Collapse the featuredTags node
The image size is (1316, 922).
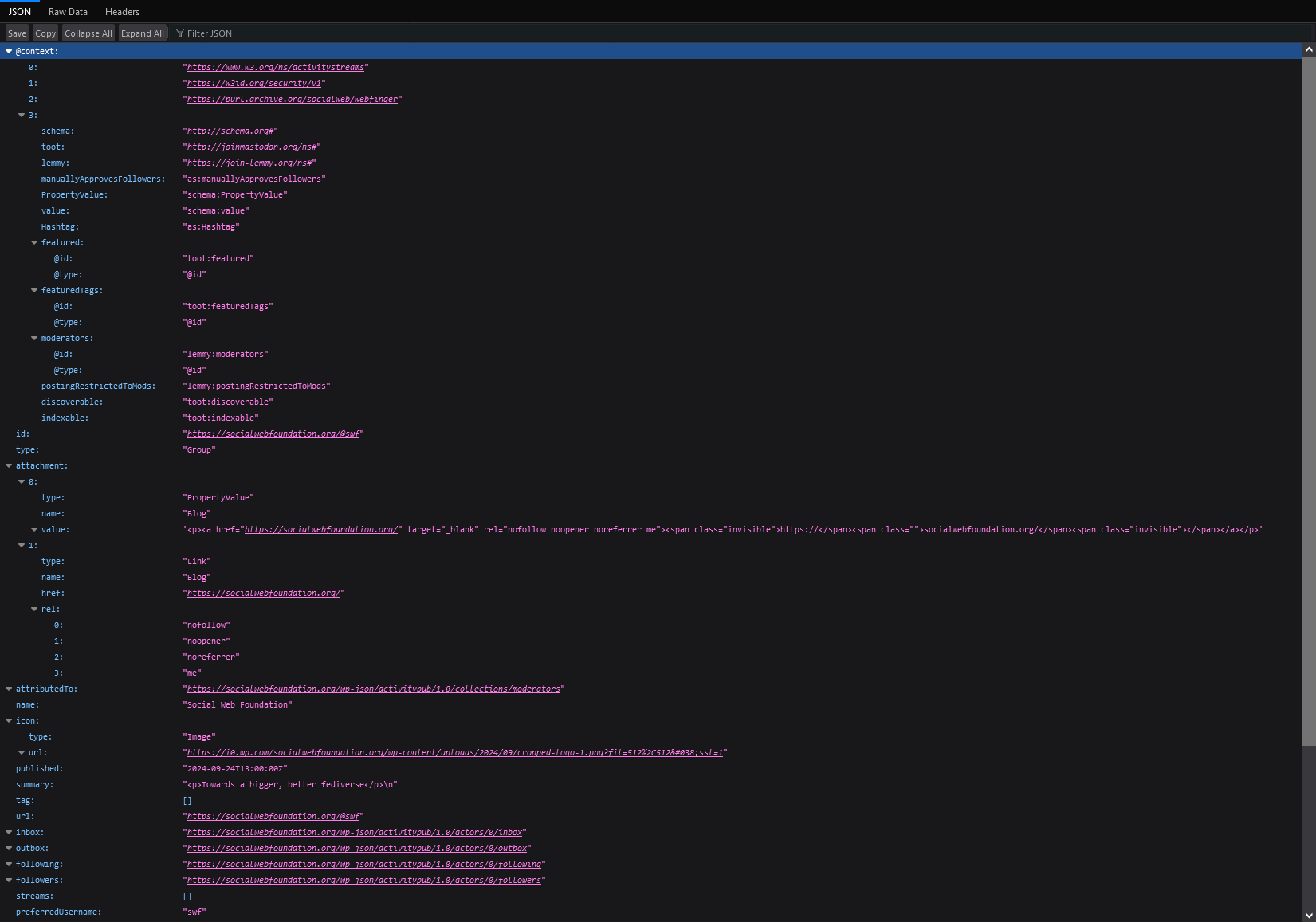(x=34, y=290)
